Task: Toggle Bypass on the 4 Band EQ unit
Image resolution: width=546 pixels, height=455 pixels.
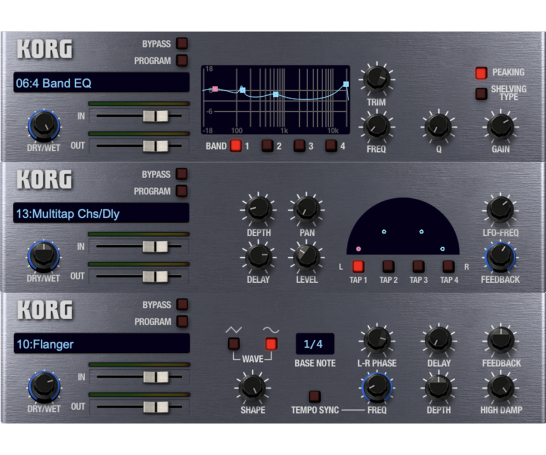Action: click(x=182, y=44)
